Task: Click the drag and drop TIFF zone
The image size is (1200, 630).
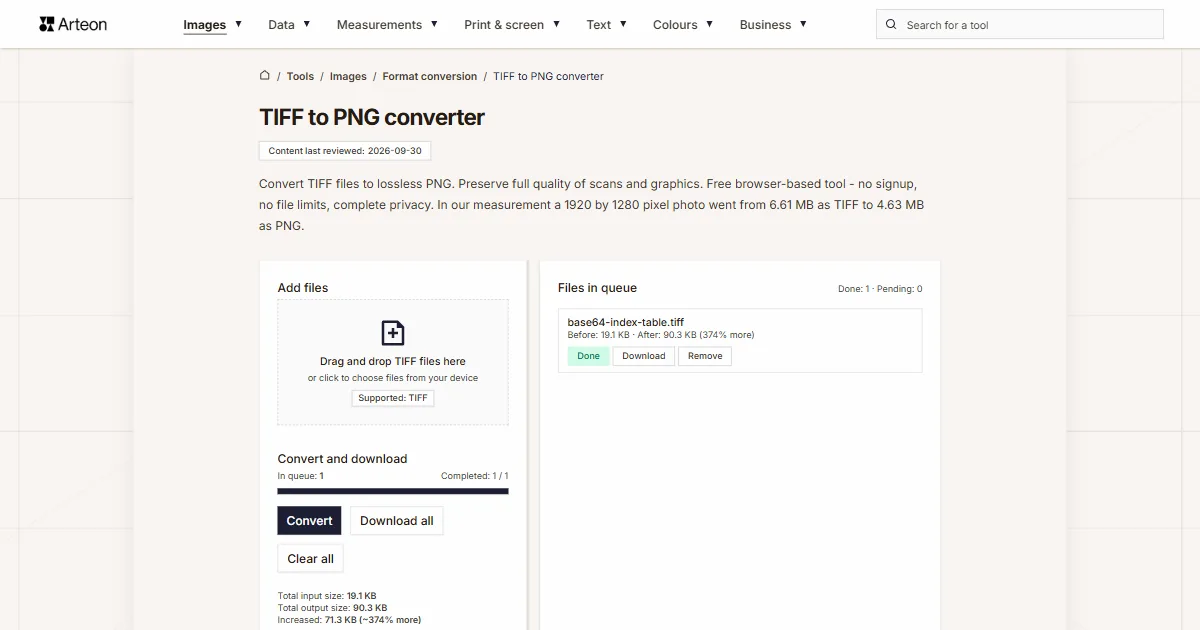Action: point(393,362)
